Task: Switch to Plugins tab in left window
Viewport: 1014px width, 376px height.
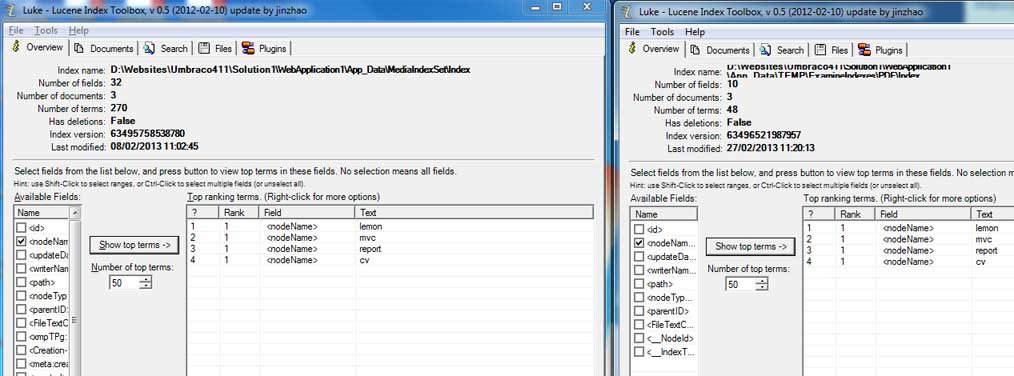Action: point(264,49)
